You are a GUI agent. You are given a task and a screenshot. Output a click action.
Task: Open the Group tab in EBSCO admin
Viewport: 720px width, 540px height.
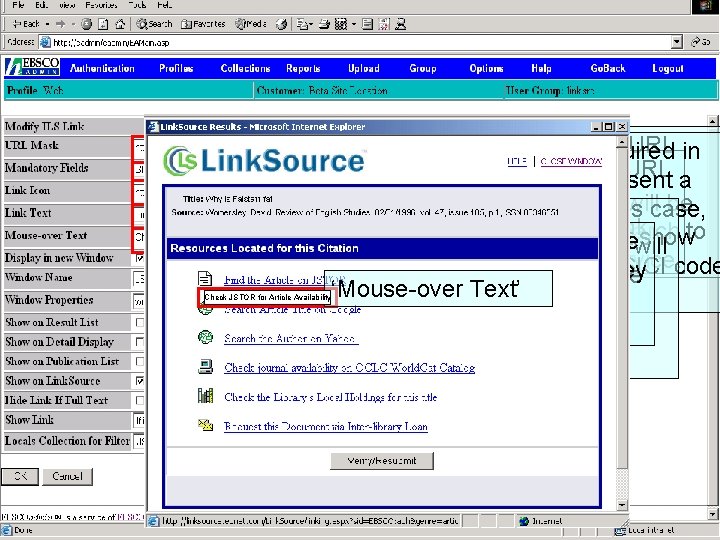(x=422, y=68)
